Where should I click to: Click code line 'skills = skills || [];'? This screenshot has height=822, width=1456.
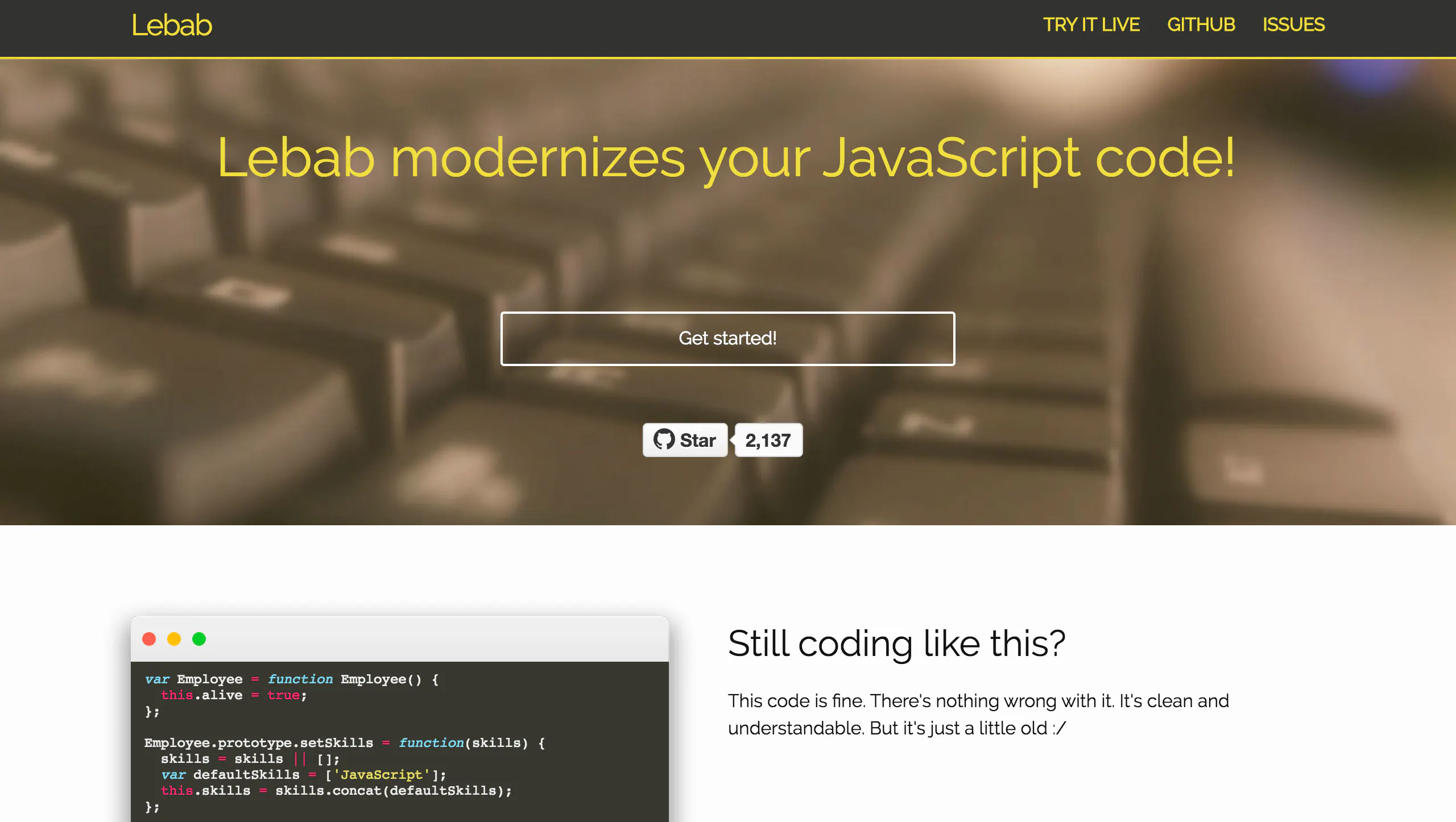click(250, 759)
